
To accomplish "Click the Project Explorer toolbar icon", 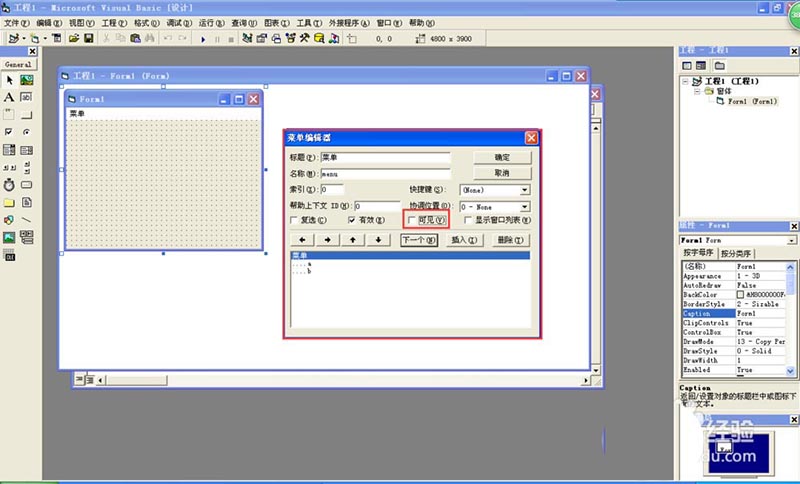I will [247, 38].
